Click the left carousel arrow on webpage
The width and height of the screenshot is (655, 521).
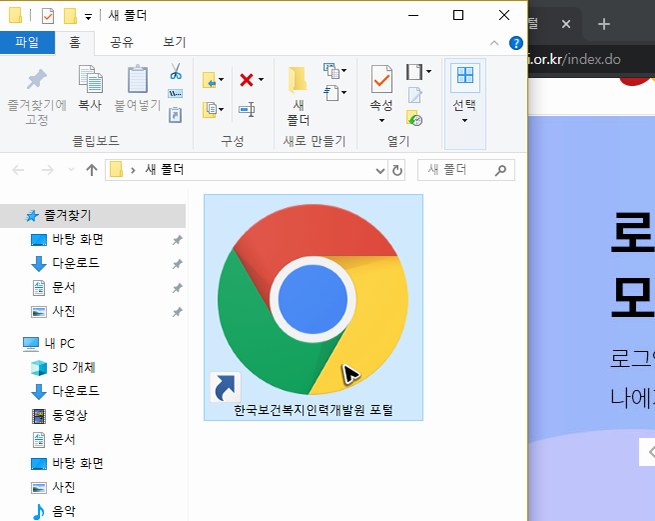click(x=648, y=452)
